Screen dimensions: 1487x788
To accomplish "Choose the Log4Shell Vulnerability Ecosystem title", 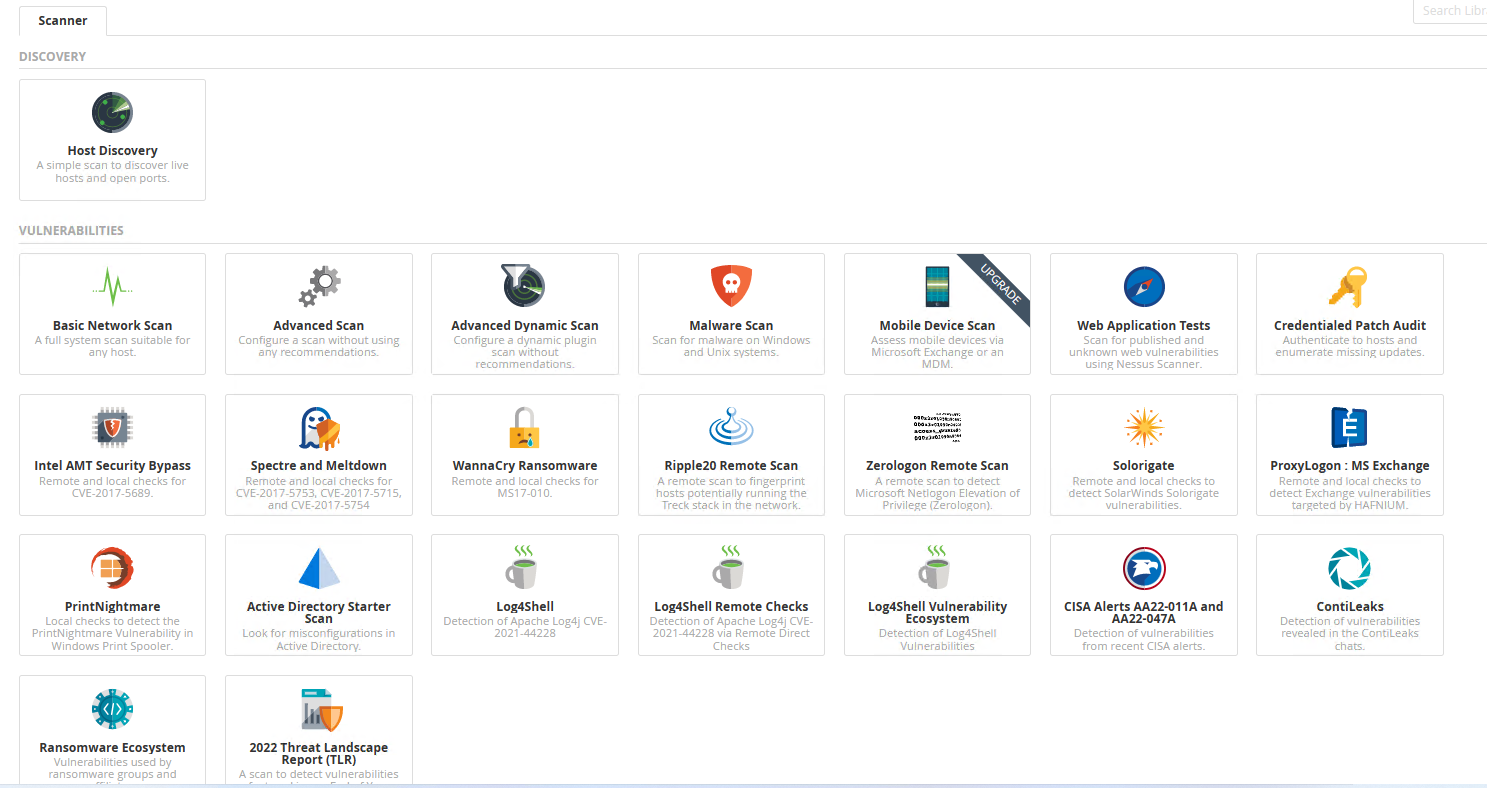I will [x=937, y=613].
